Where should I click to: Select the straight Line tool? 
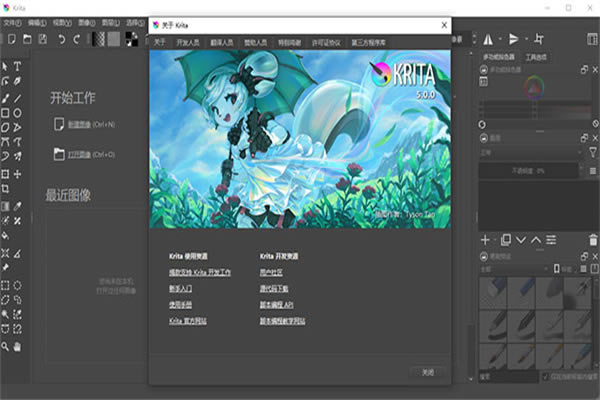tap(17, 98)
